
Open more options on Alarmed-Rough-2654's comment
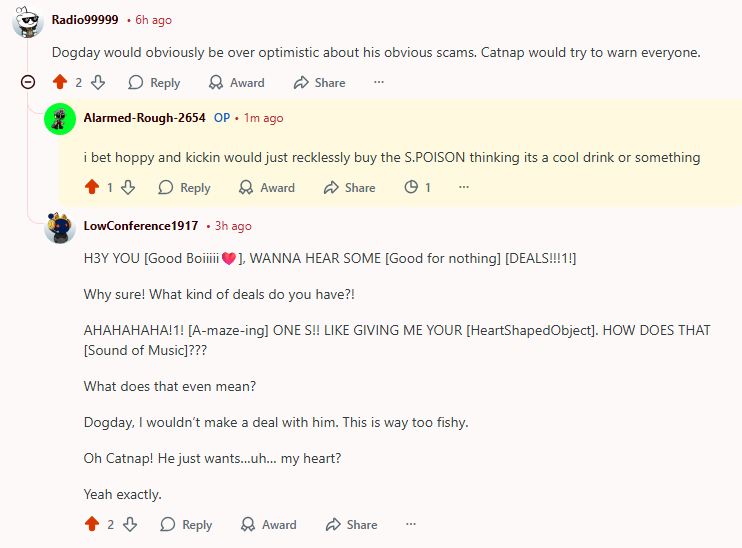pos(464,187)
